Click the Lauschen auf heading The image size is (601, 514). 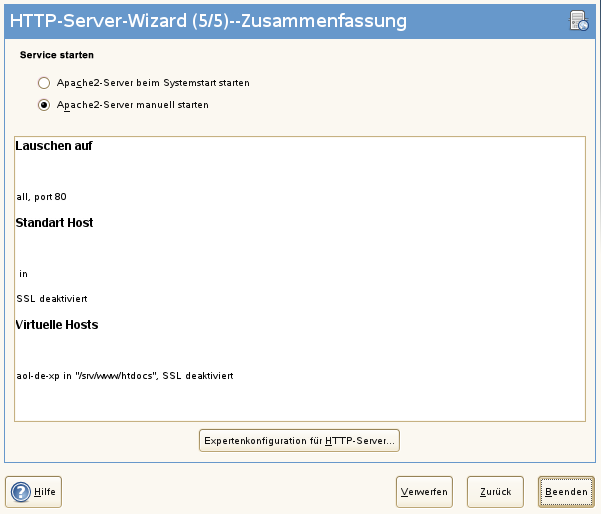pyautogui.click(x=55, y=146)
